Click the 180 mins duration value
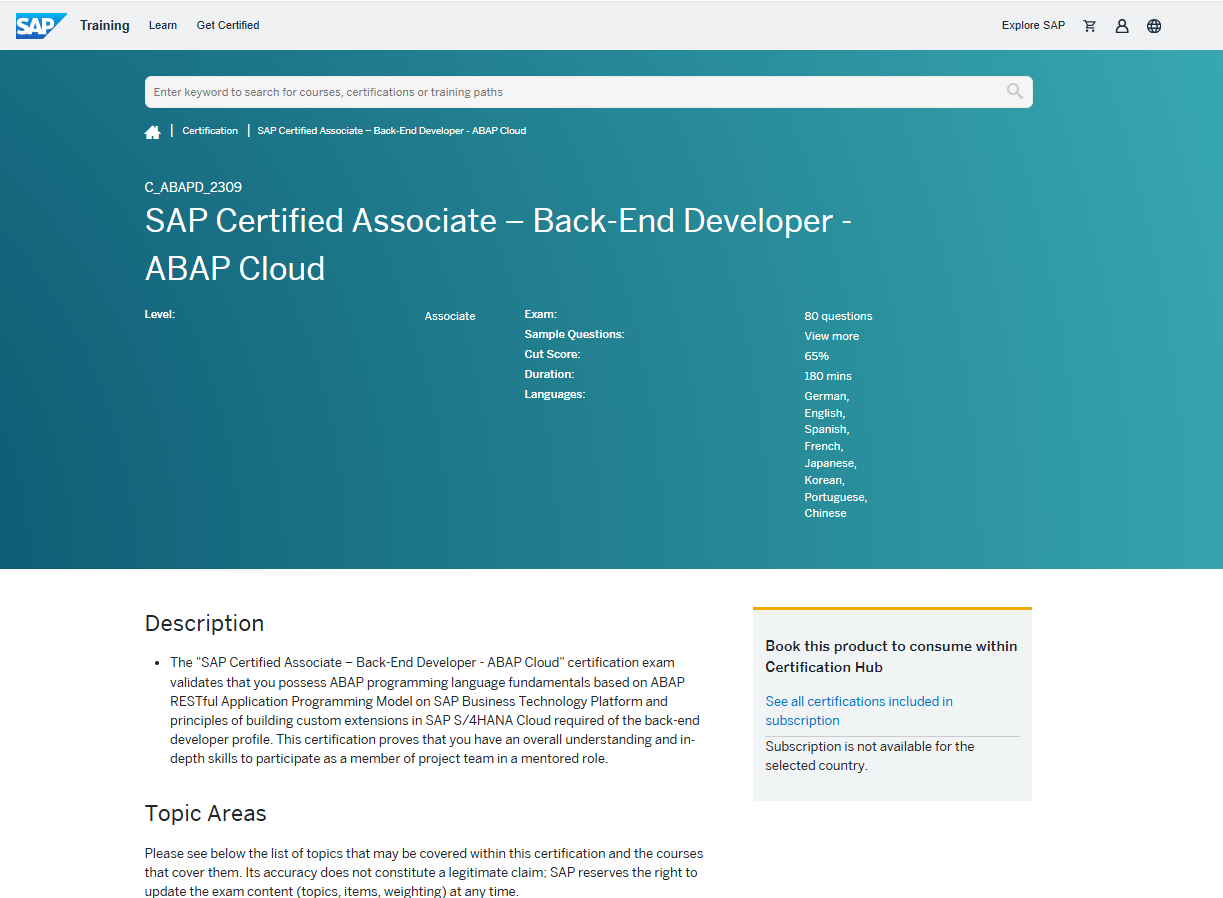Screen dimensions: 1223x898 [827, 375]
